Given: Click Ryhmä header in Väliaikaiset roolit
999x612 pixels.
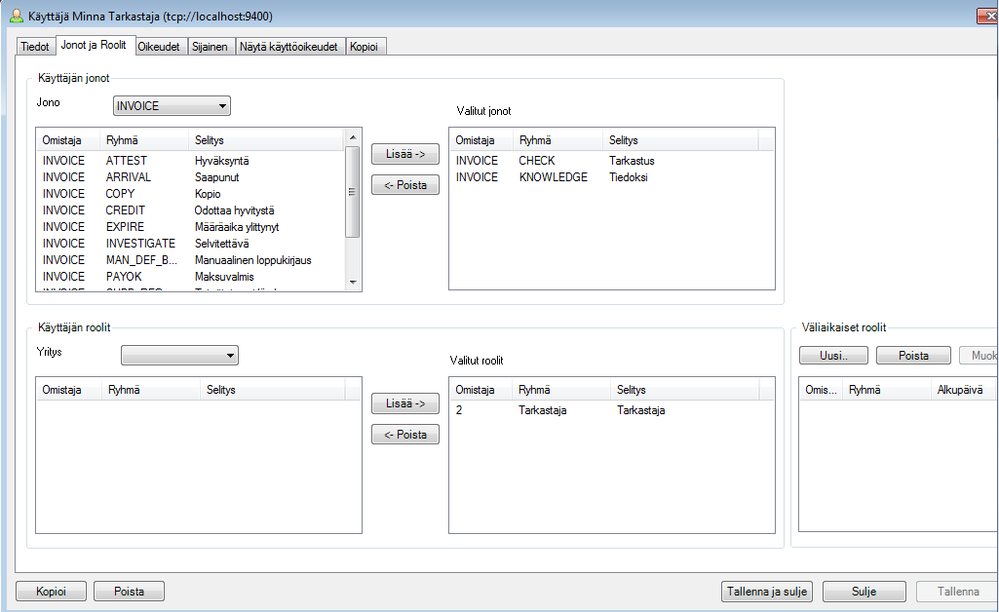Looking at the screenshot, I should tap(887, 390).
